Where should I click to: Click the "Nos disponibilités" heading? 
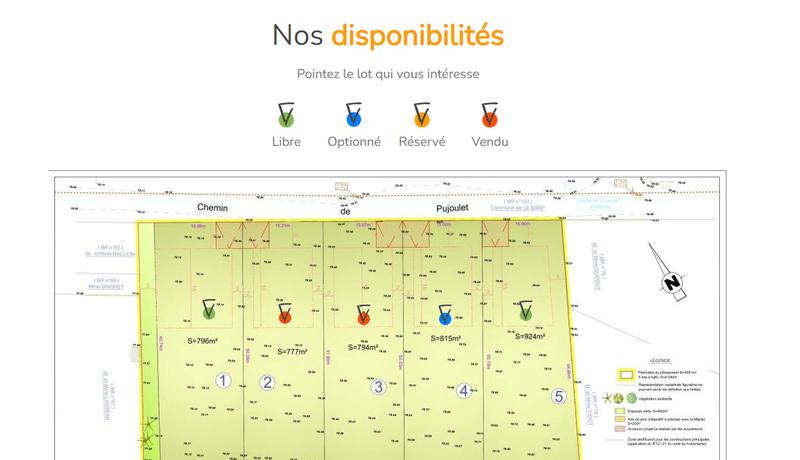point(388,35)
